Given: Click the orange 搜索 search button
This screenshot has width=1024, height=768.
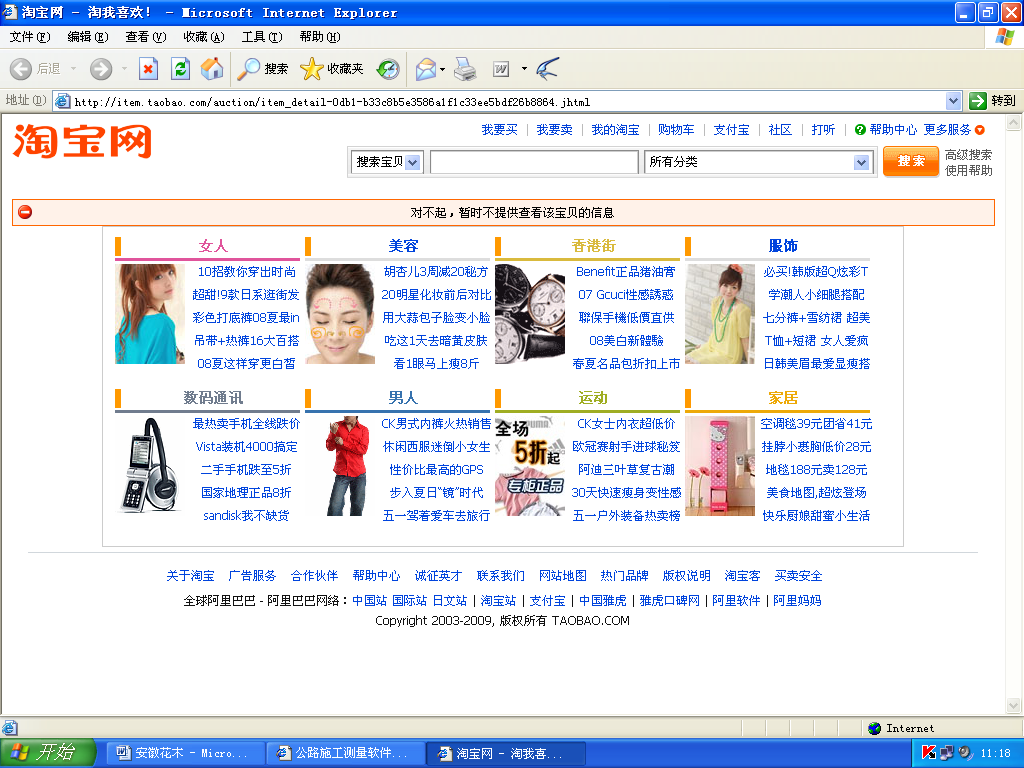Looking at the screenshot, I should pos(910,161).
